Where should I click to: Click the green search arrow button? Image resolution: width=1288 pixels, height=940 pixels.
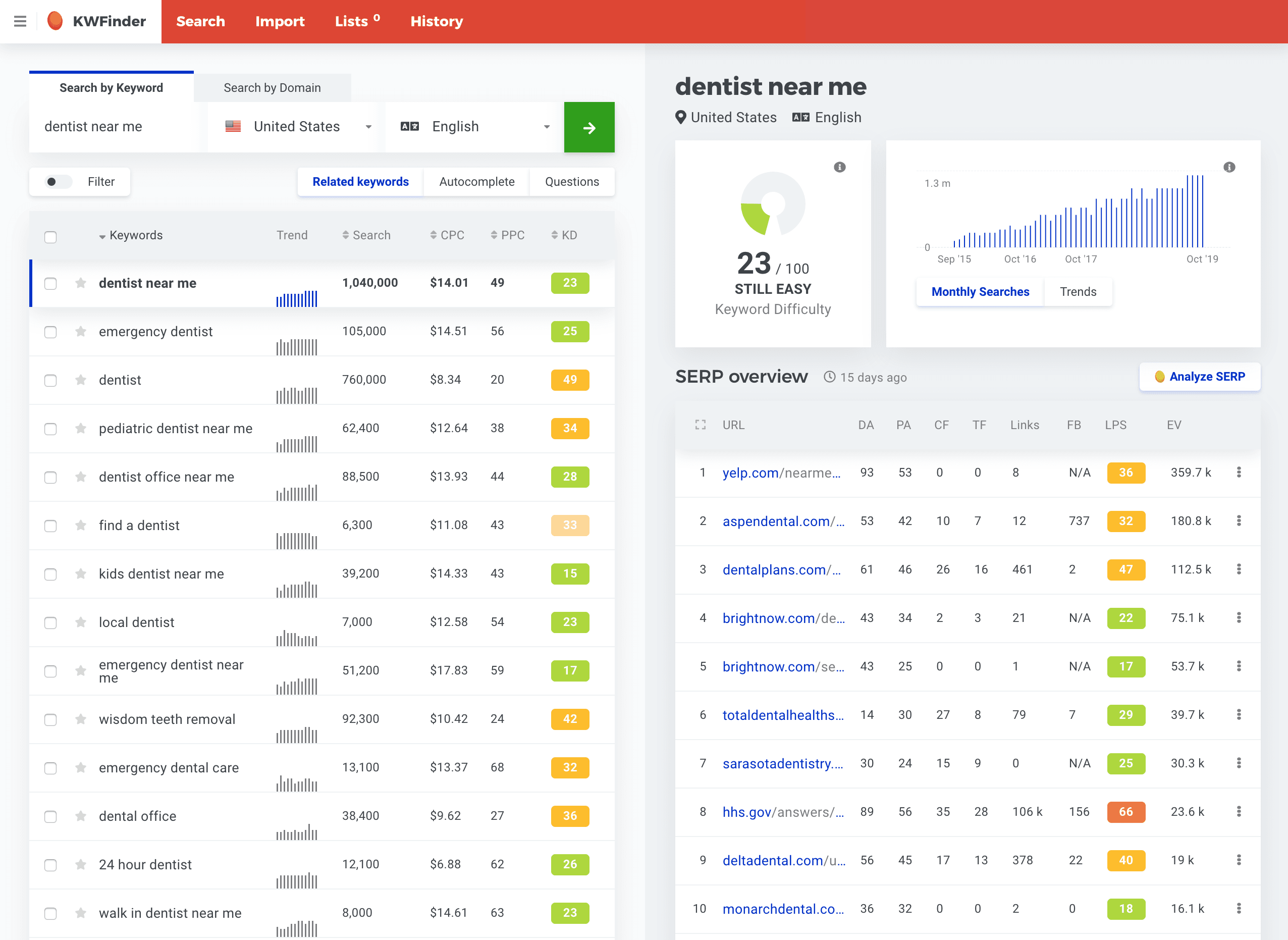(589, 127)
